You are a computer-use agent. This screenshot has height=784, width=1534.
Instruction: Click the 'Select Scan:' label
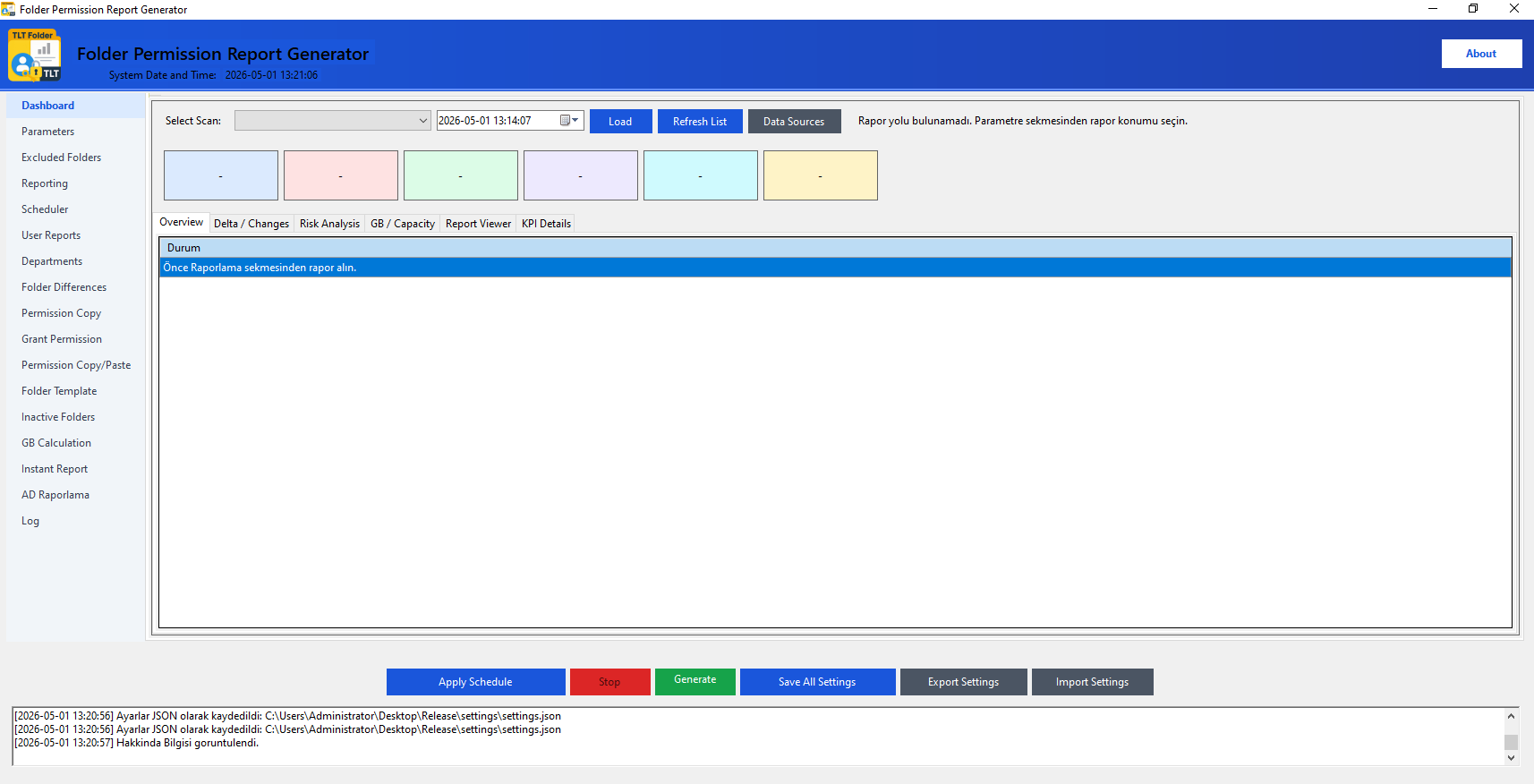click(x=193, y=121)
